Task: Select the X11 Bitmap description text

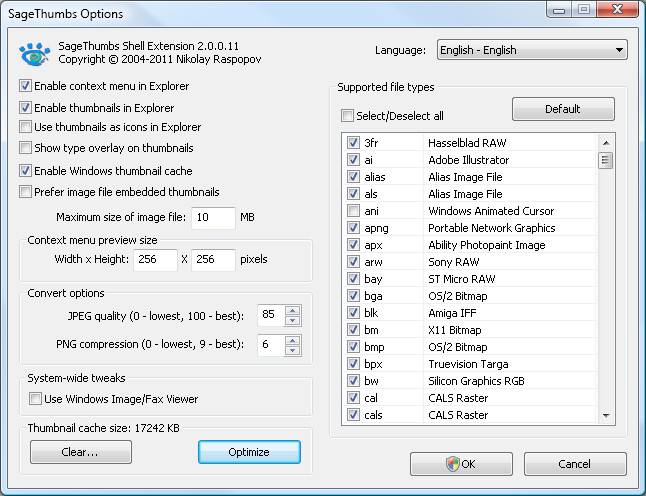Action: 454,330
